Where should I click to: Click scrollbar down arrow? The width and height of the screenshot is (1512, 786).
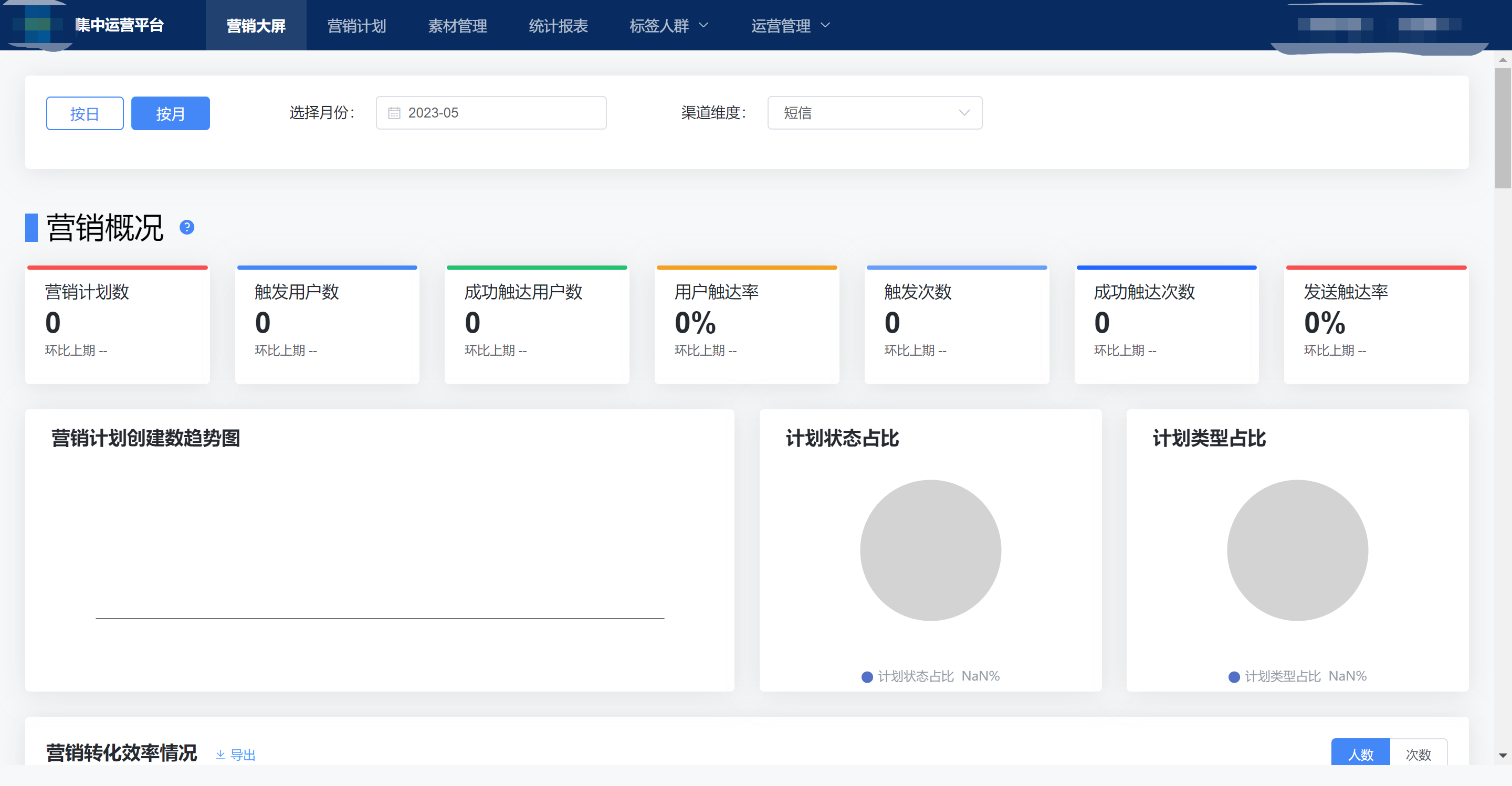click(1503, 756)
